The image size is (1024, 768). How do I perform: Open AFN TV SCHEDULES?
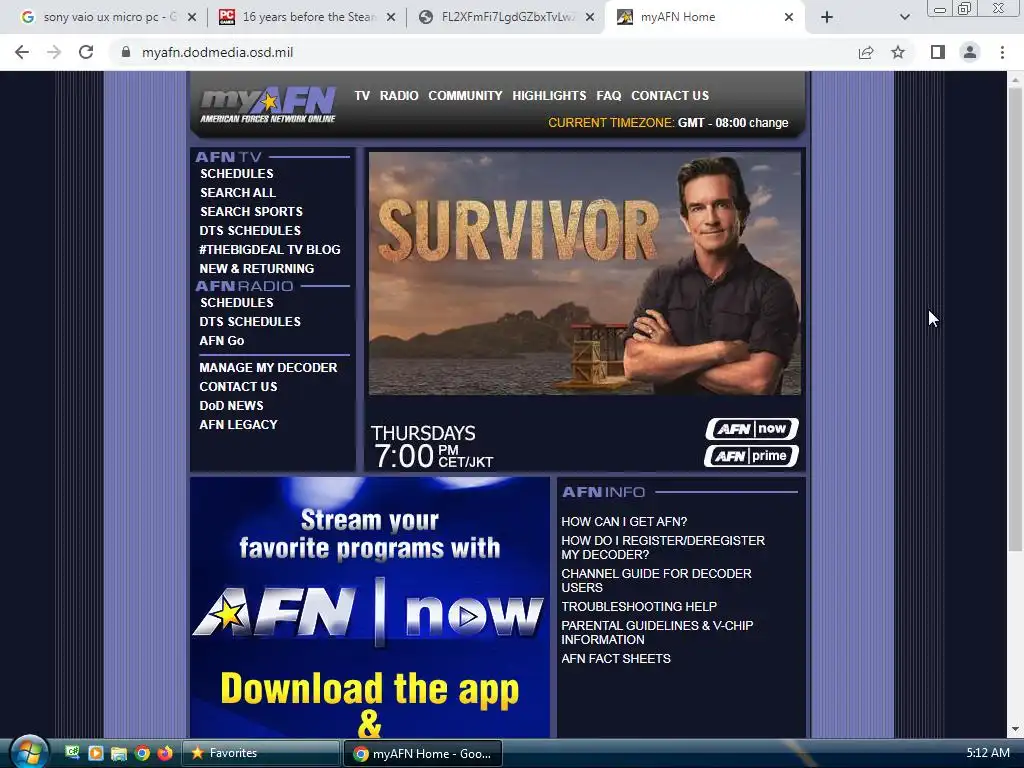click(236, 174)
